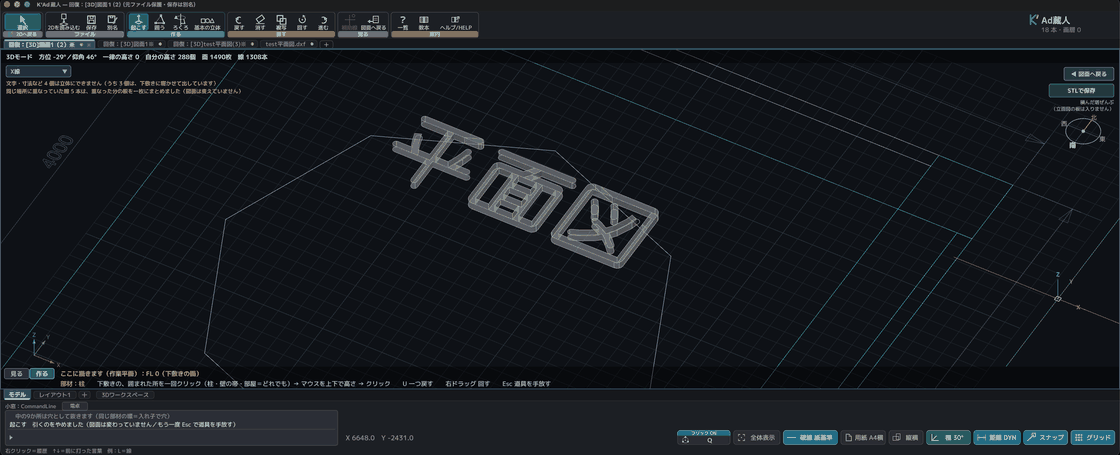1120x455 pixels.
Task: Click the 複写 copy icon
Action: click(x=281, y=21)
